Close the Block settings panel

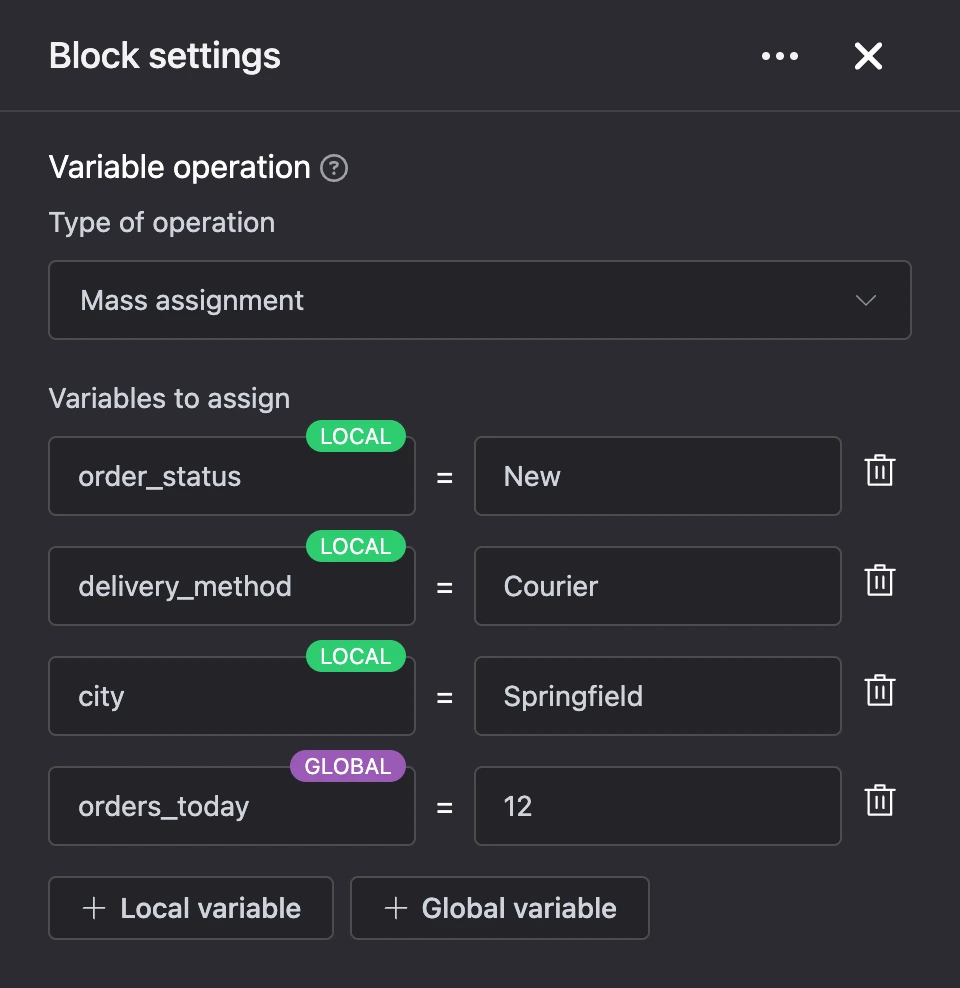tap(868, 56)
